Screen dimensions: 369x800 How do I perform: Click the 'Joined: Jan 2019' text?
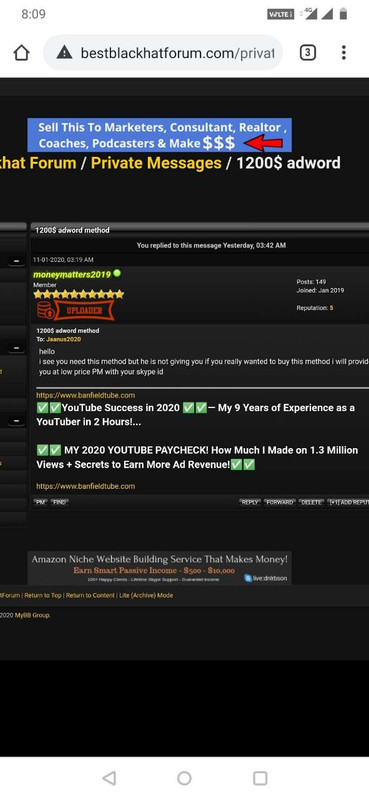tap(320, 290)
